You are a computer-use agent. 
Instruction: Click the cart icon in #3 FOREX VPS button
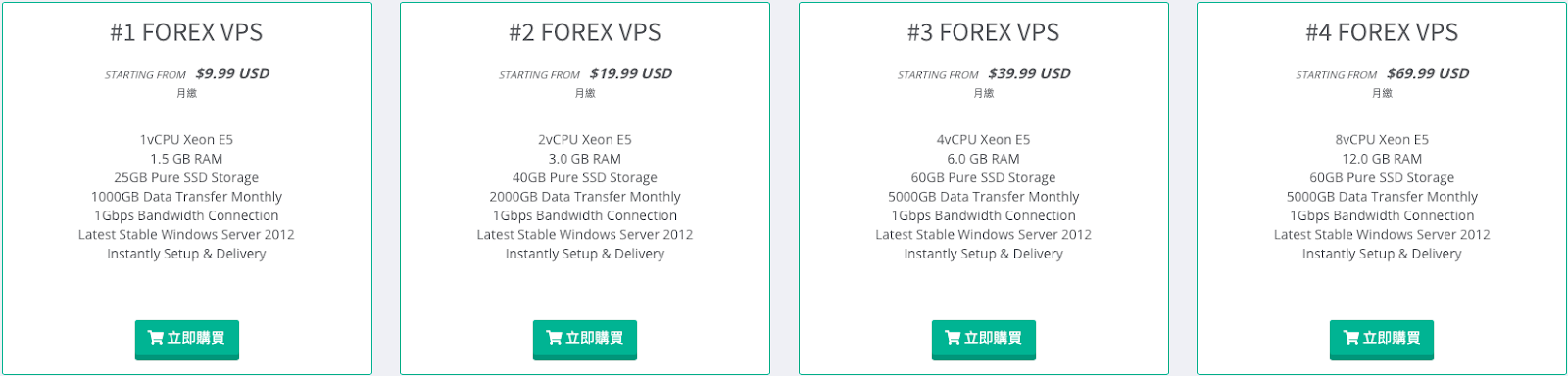(953, 338)
